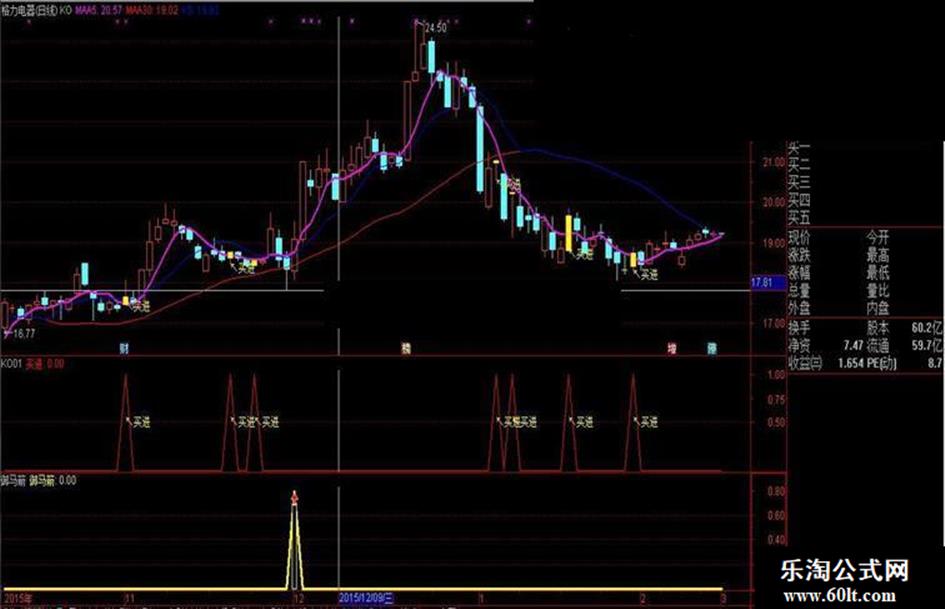945x609 pixels.
Task: Click the 今开 field label
Action: click(878, 237)
